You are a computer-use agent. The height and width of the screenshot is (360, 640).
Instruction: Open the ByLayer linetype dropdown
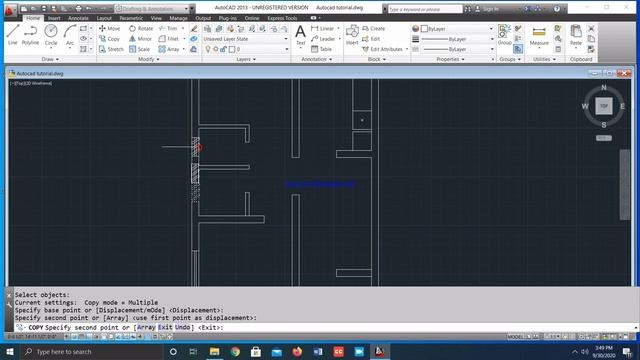(457, 49)
